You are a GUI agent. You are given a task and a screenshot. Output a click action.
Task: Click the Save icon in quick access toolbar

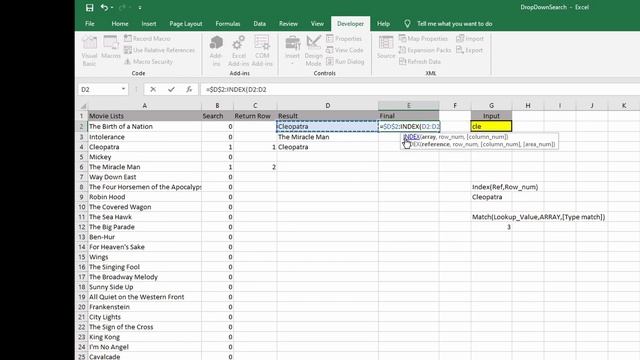pos(89,7)
